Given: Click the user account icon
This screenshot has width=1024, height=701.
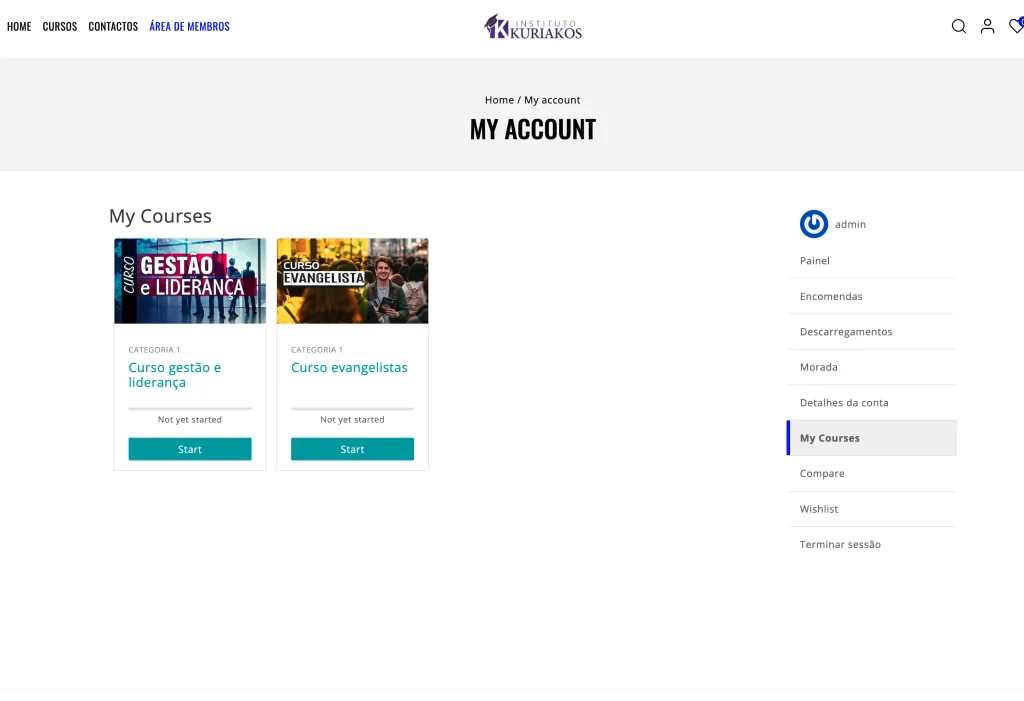Looking at the screenshot, I should 987,26.
